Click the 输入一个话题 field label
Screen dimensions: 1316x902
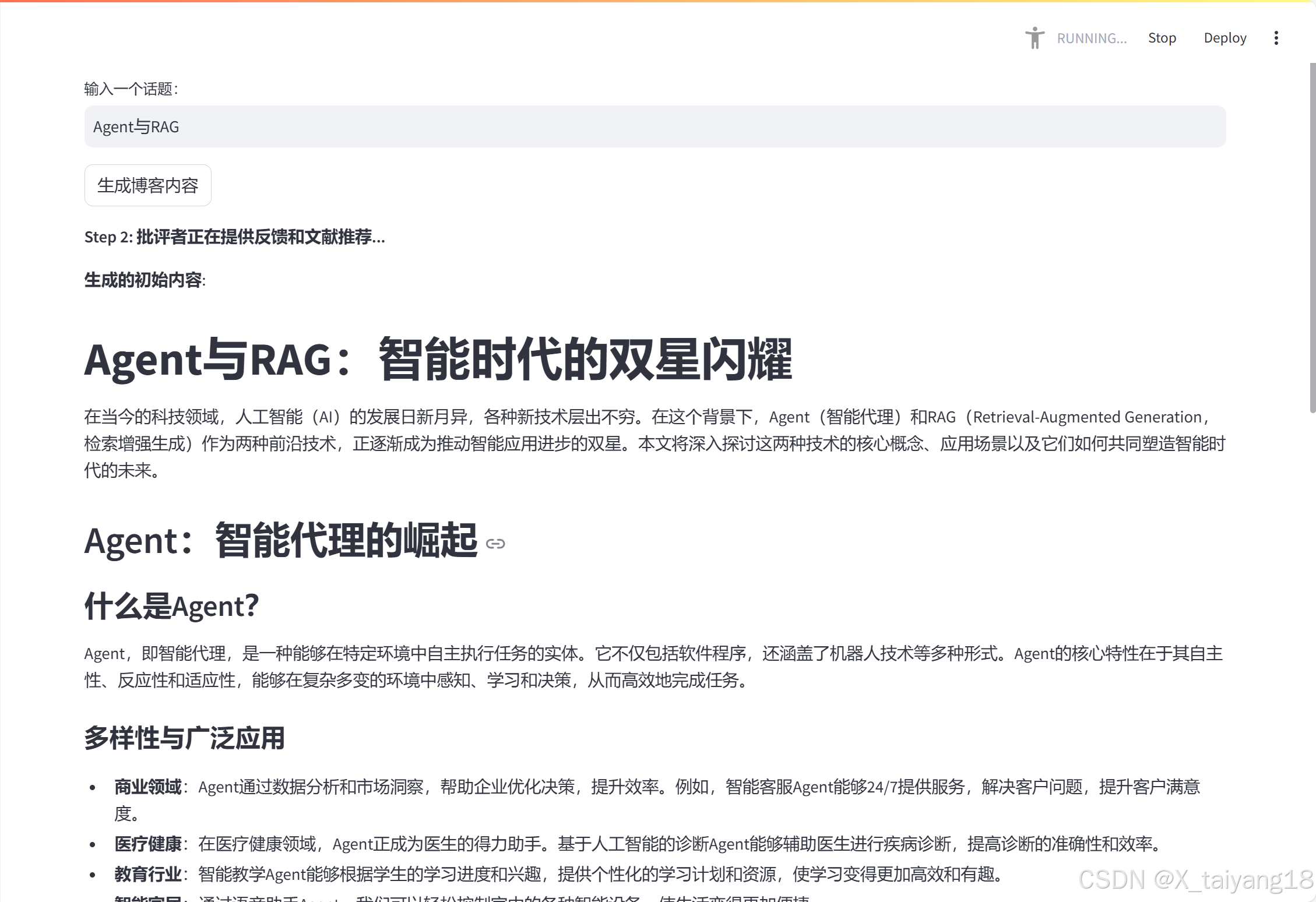[131, 89]
